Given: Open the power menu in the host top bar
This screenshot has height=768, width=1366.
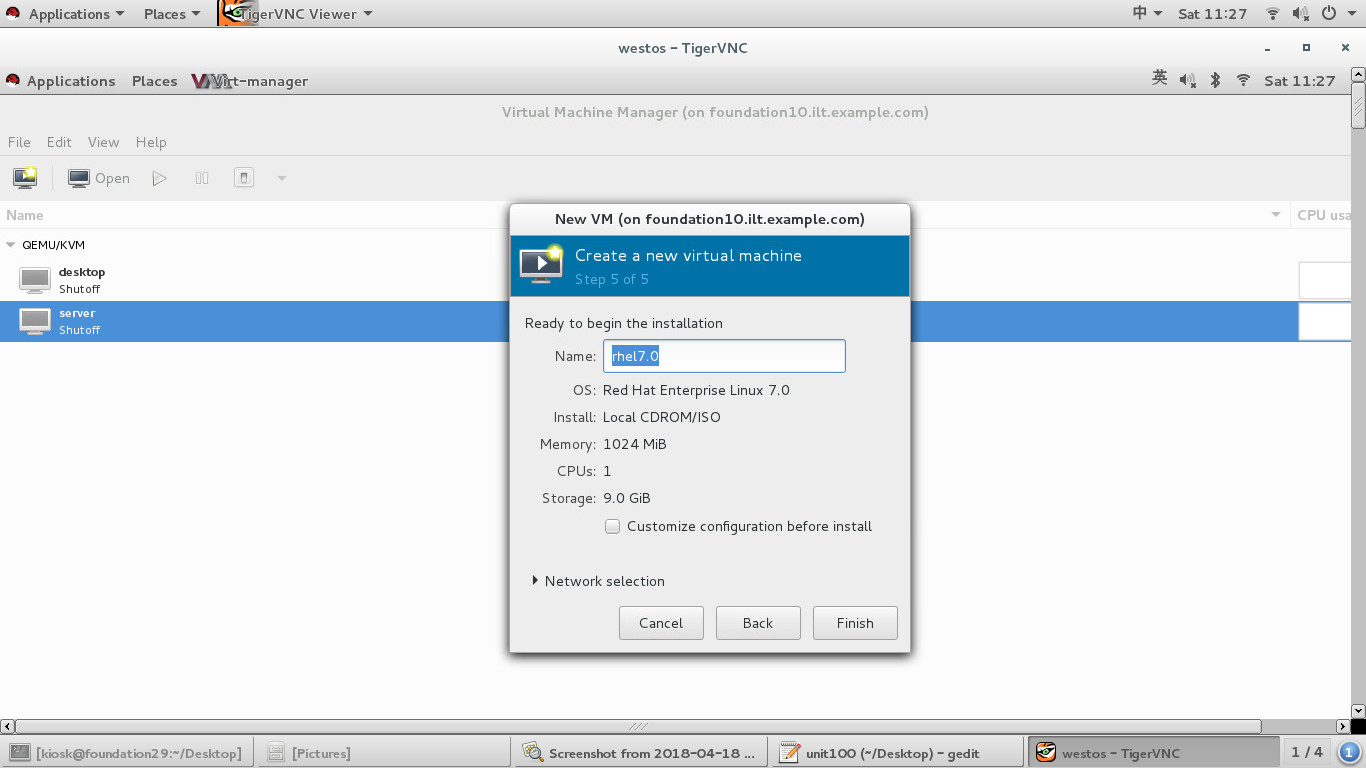Looking at the screenshot, I should tap(1336, 14).
